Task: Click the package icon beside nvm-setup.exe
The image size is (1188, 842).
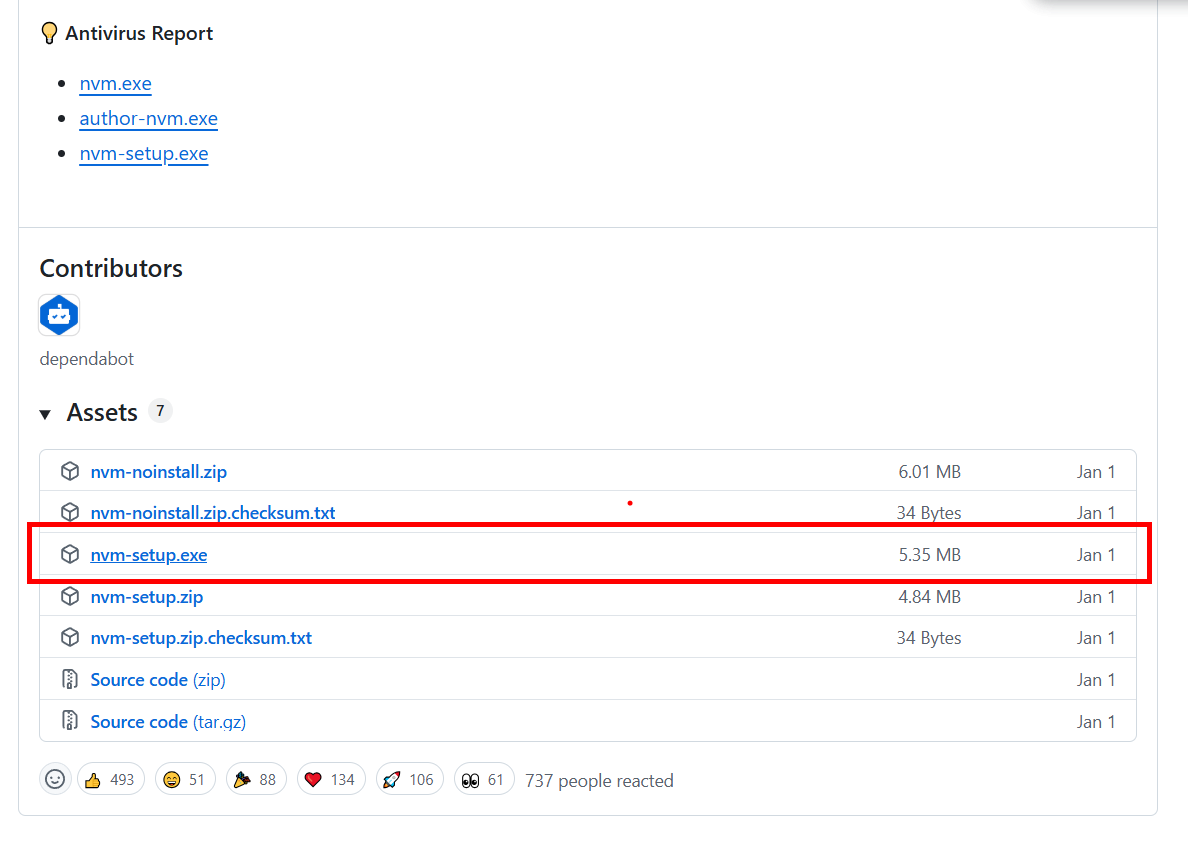Action: click(69, 554)
